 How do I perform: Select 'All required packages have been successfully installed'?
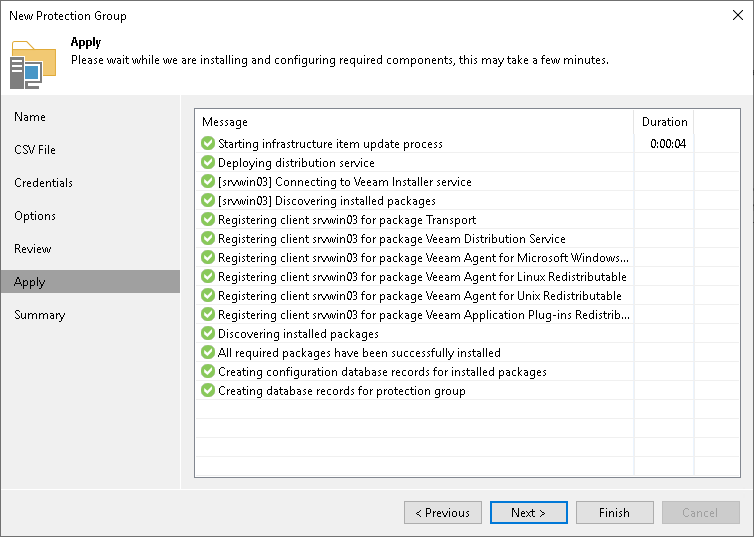pos(359,353)
